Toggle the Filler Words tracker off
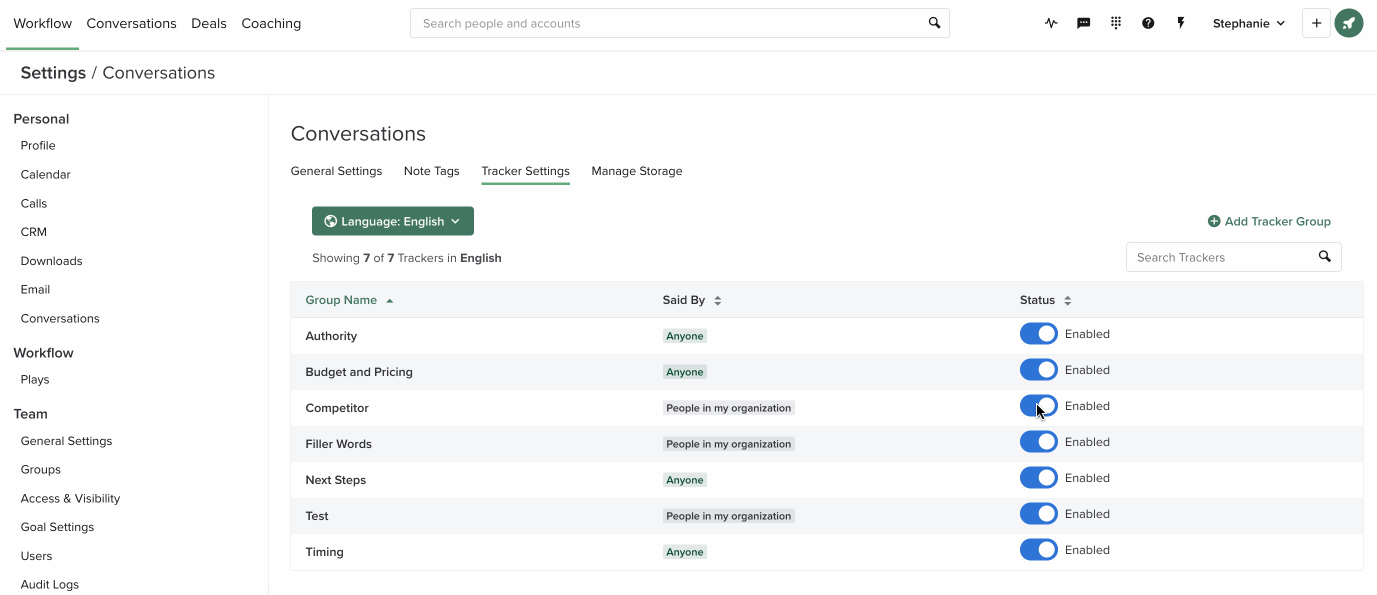1377x595 pixels. pyautogui.click(x=1038, y=441)
